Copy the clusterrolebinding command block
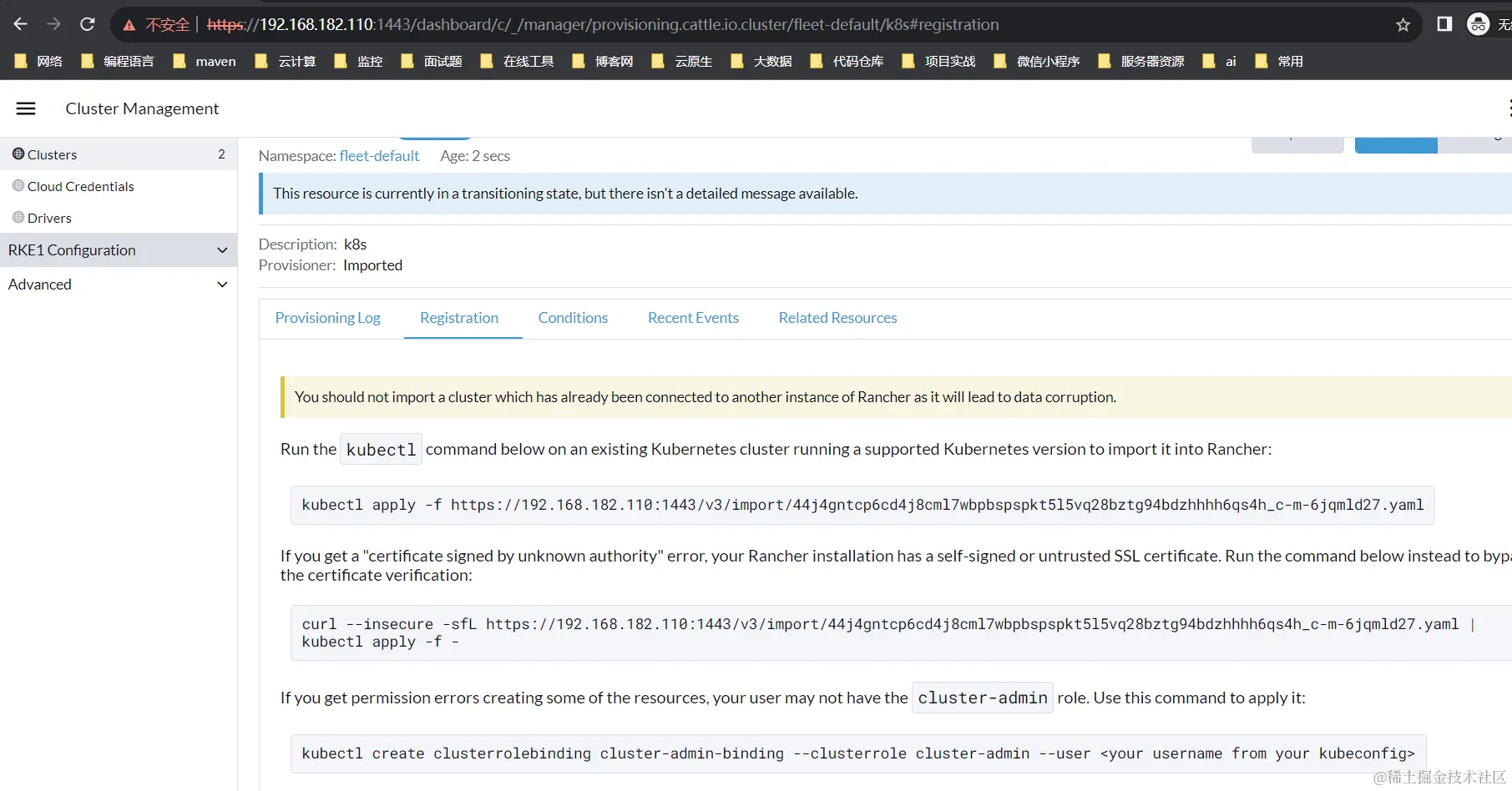The height and width of the screenshot is (791, 1512). coord(858,753)
